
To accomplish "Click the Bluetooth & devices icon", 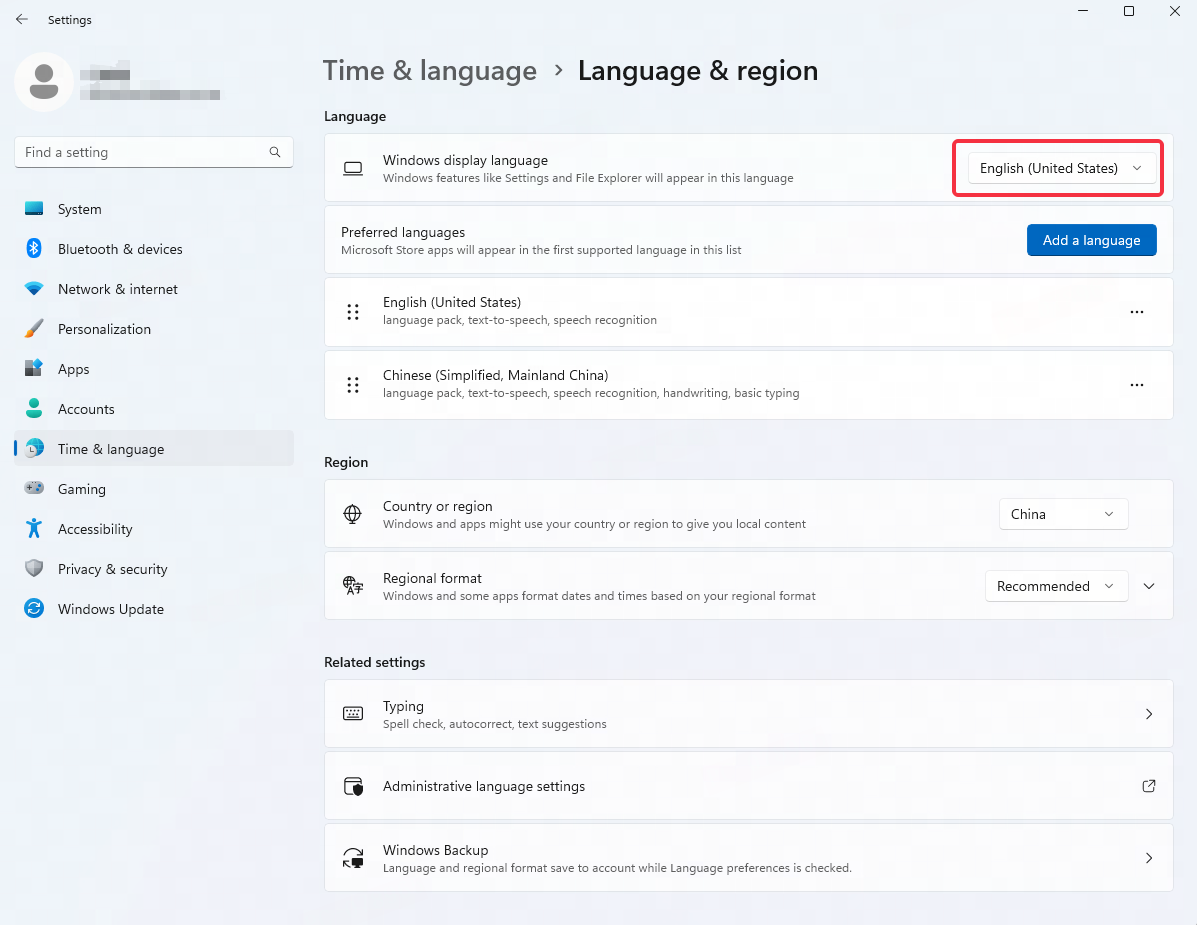I will pyautogui.click(x=34, y=249).
